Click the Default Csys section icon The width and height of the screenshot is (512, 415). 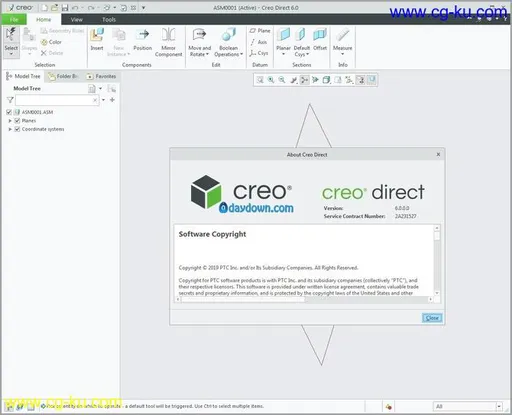coord(301,35)
